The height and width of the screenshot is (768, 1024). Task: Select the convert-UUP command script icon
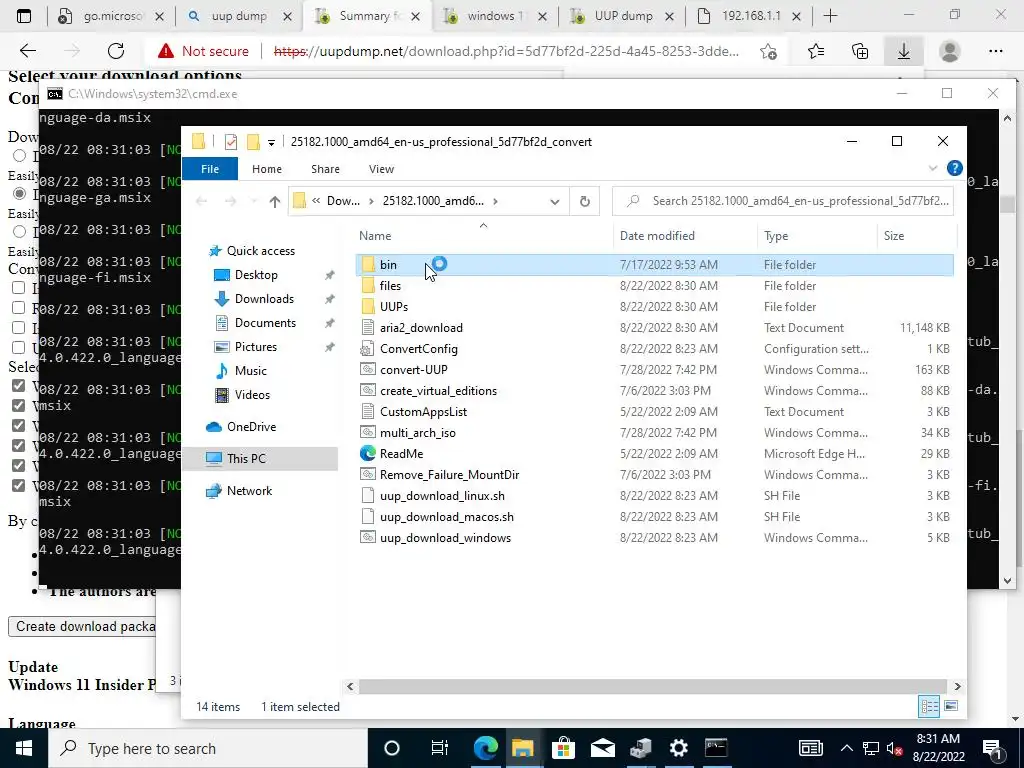pos(368,369)
